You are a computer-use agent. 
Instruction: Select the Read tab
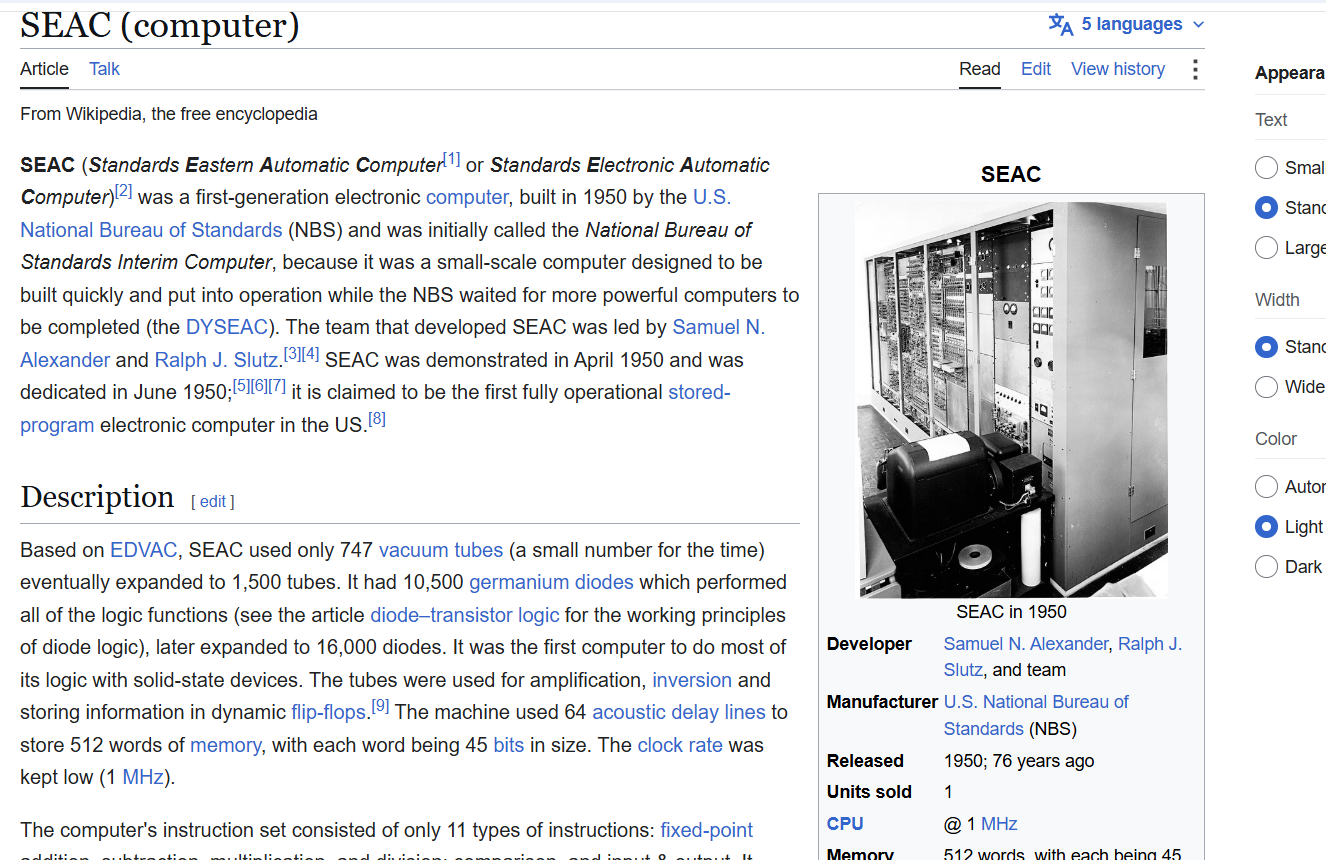coord(980,69)
